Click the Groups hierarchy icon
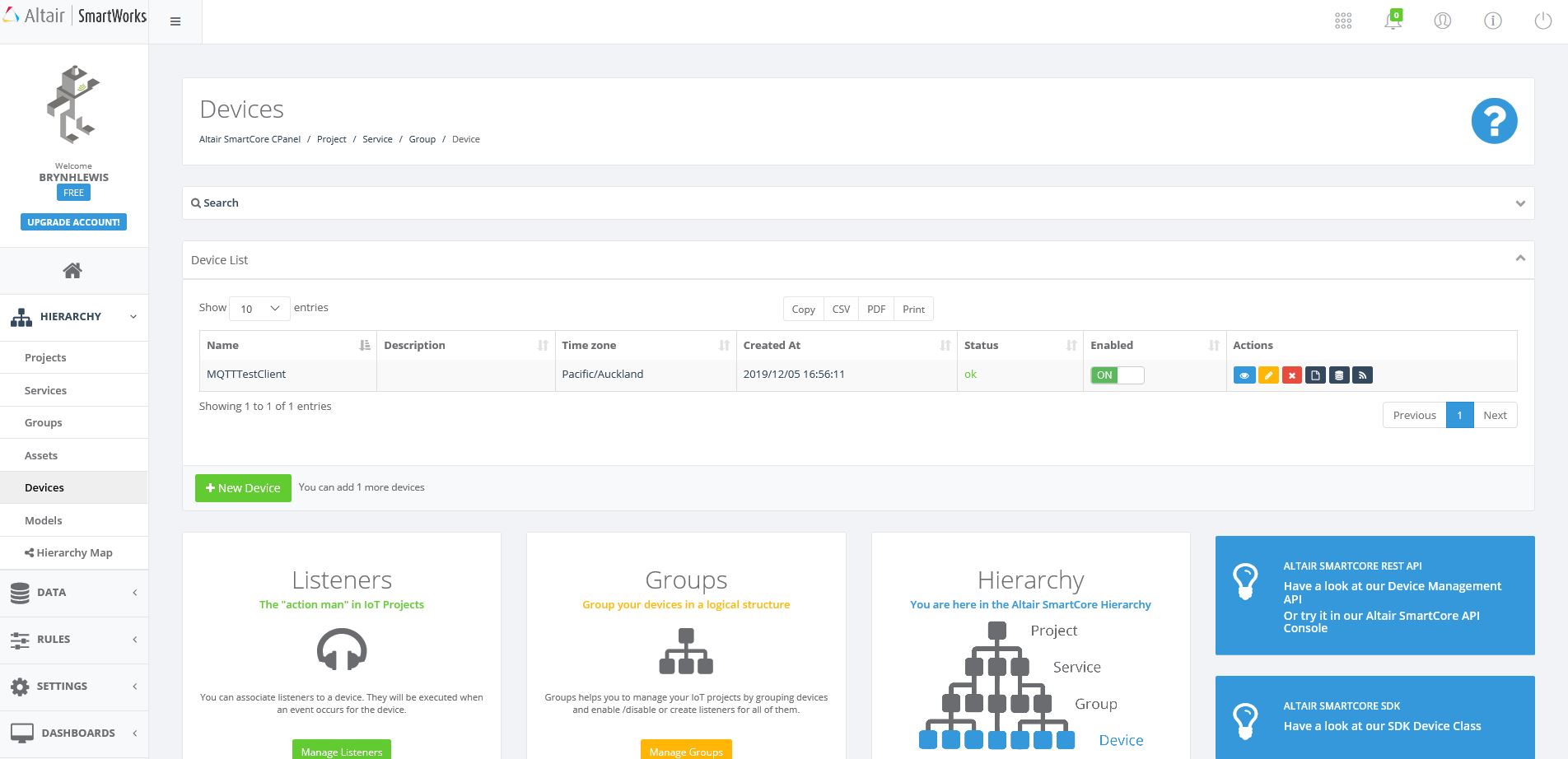Image resolution: width=1568 pixels, height=759 pixels. click(686, 651)
